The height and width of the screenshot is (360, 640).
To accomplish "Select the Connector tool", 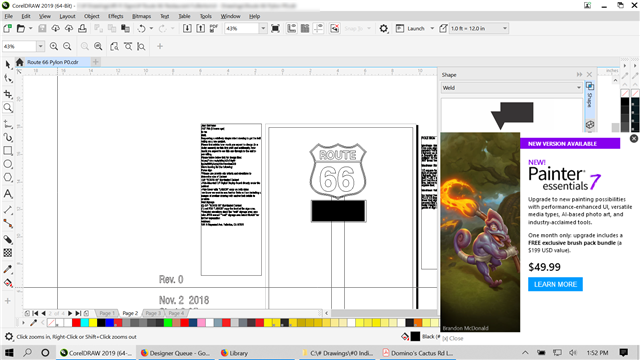I will pyautogui.click(x=8, y=224).
